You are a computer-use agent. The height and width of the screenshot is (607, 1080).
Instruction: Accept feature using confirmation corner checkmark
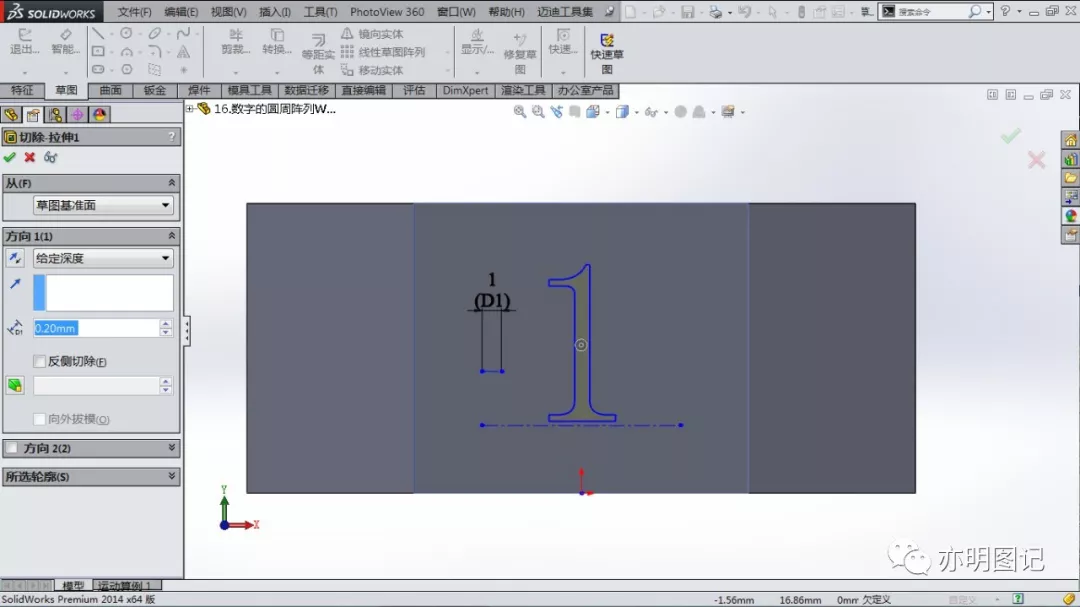click(x=1010, y=136)
